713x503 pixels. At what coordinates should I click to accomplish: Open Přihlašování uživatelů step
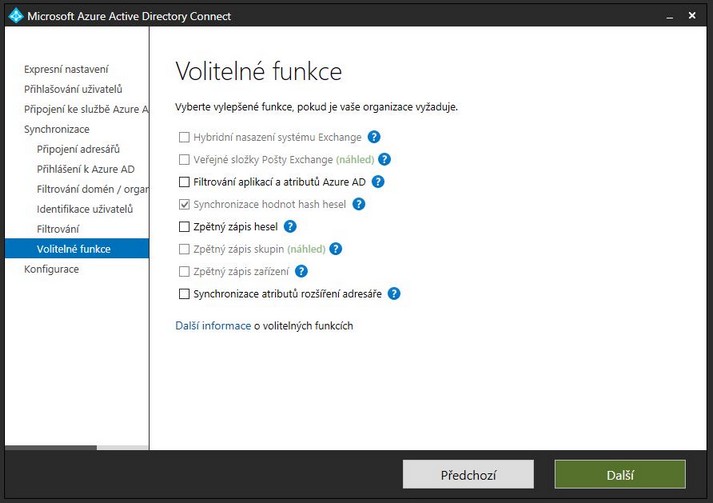point(73,89)
